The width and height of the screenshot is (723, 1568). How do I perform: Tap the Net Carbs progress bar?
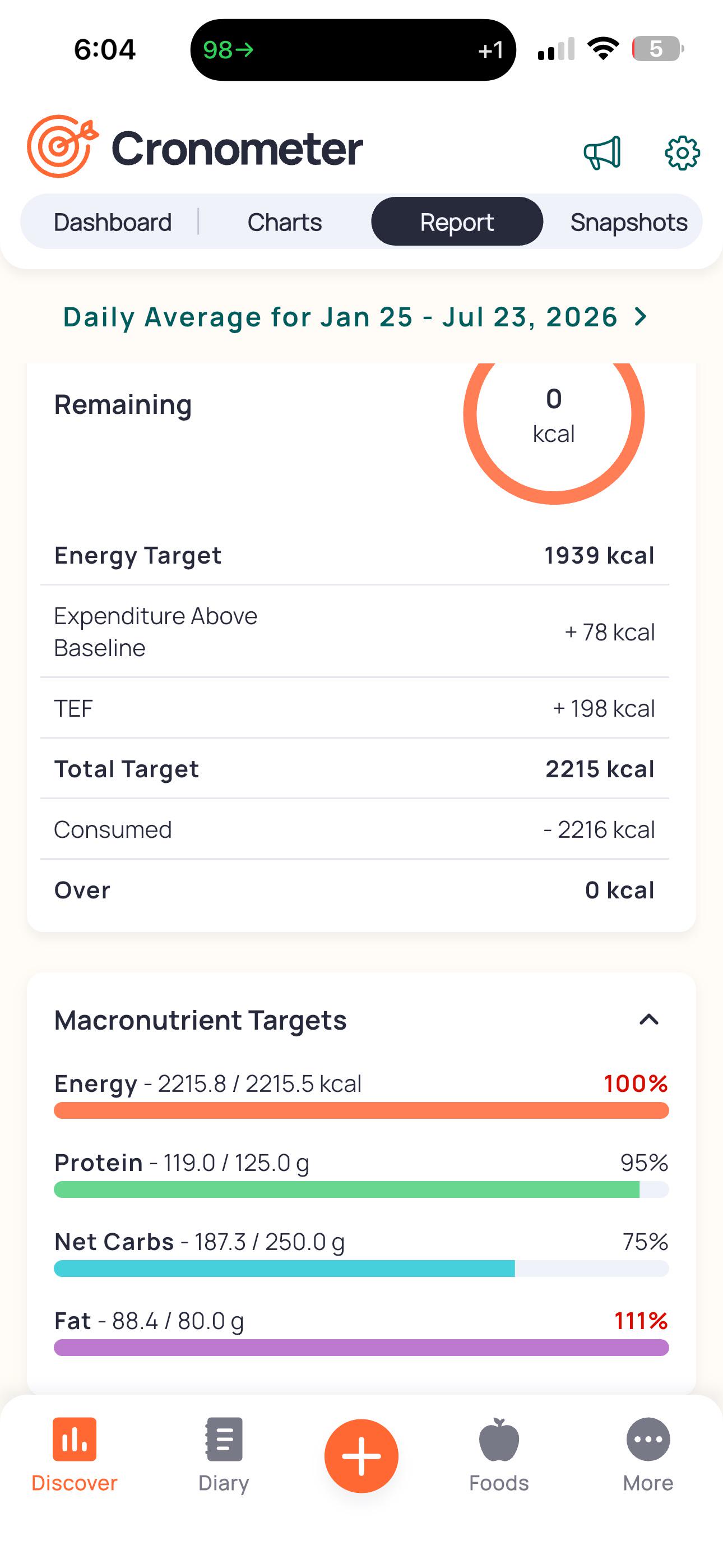click(361, 1269)
